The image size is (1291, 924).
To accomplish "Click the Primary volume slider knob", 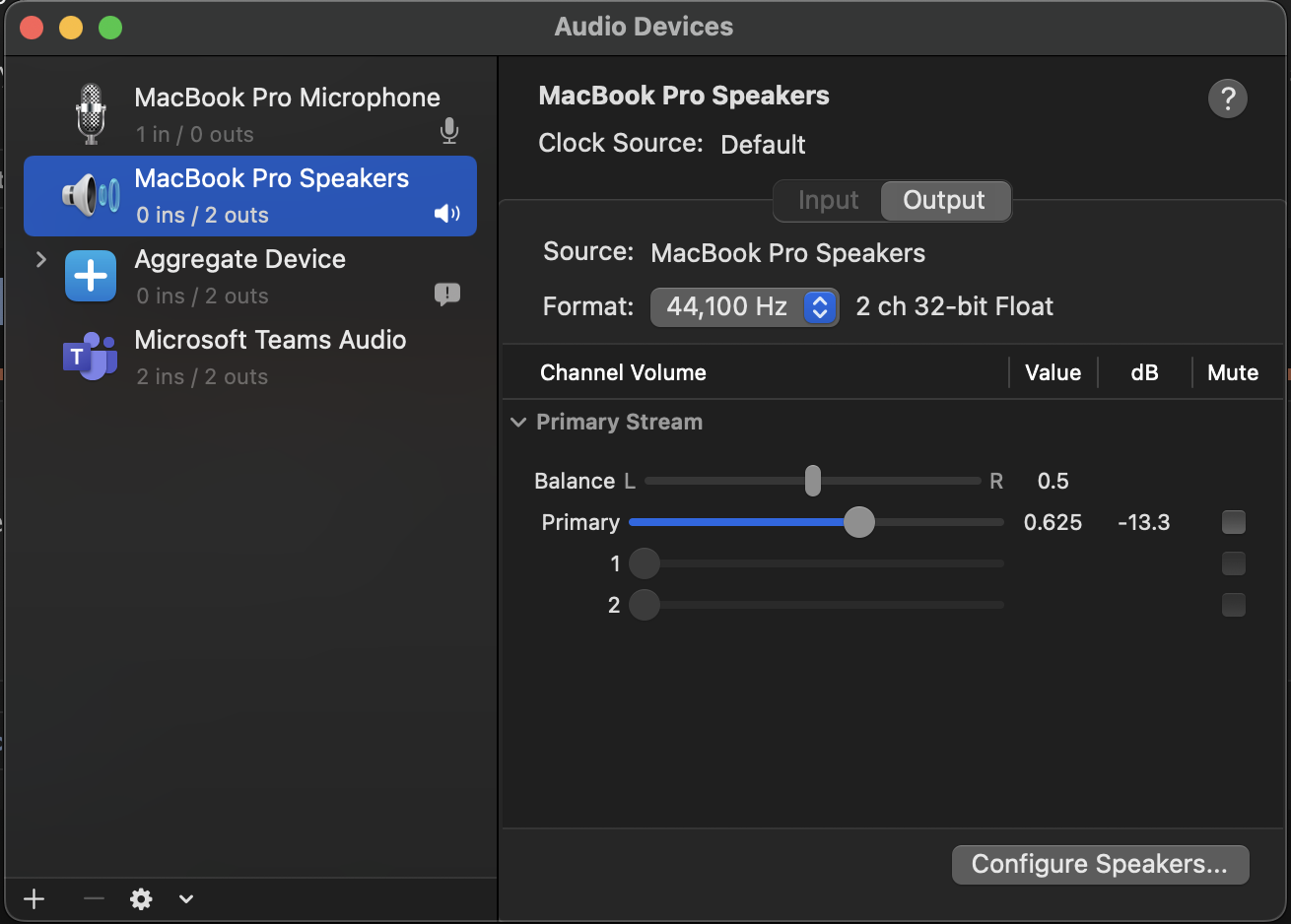I will [859, 522].
